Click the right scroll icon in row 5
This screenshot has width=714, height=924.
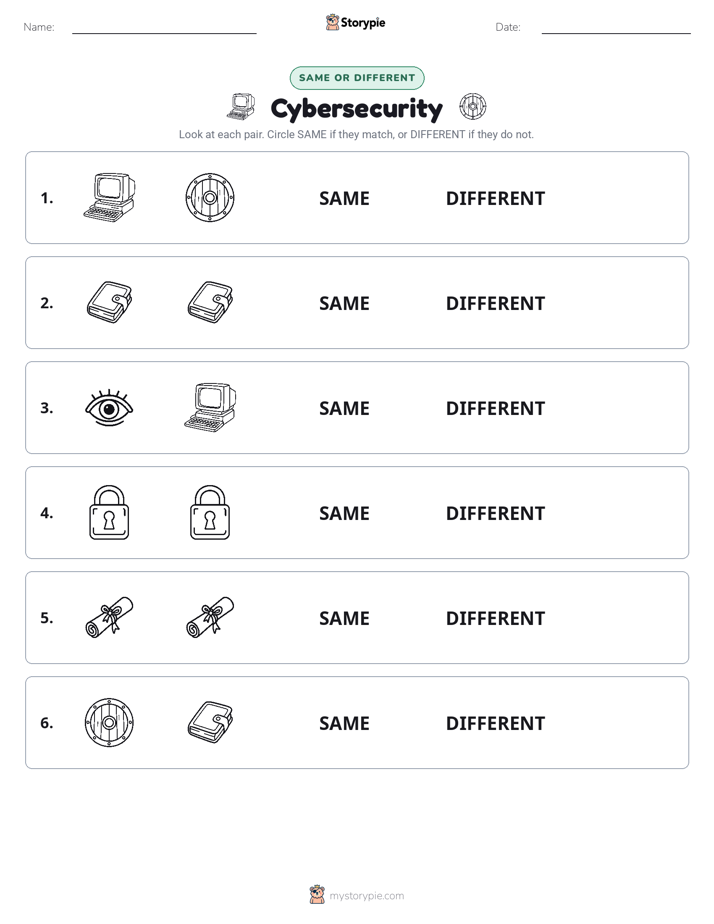210,618
